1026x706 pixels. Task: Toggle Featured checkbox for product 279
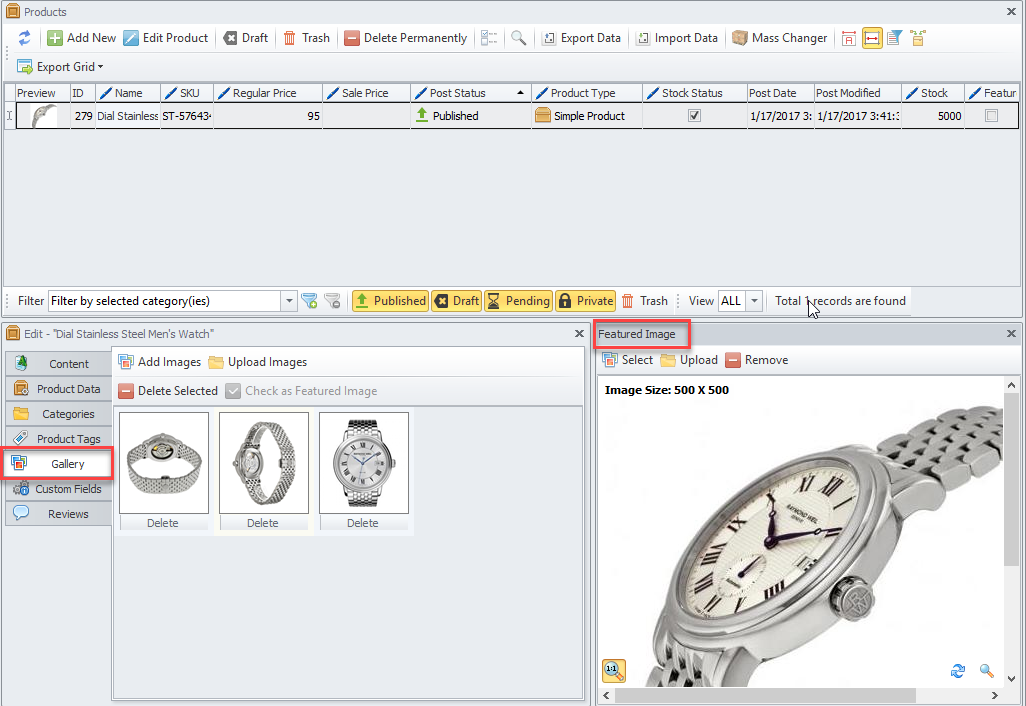click(x=992, y=116)
